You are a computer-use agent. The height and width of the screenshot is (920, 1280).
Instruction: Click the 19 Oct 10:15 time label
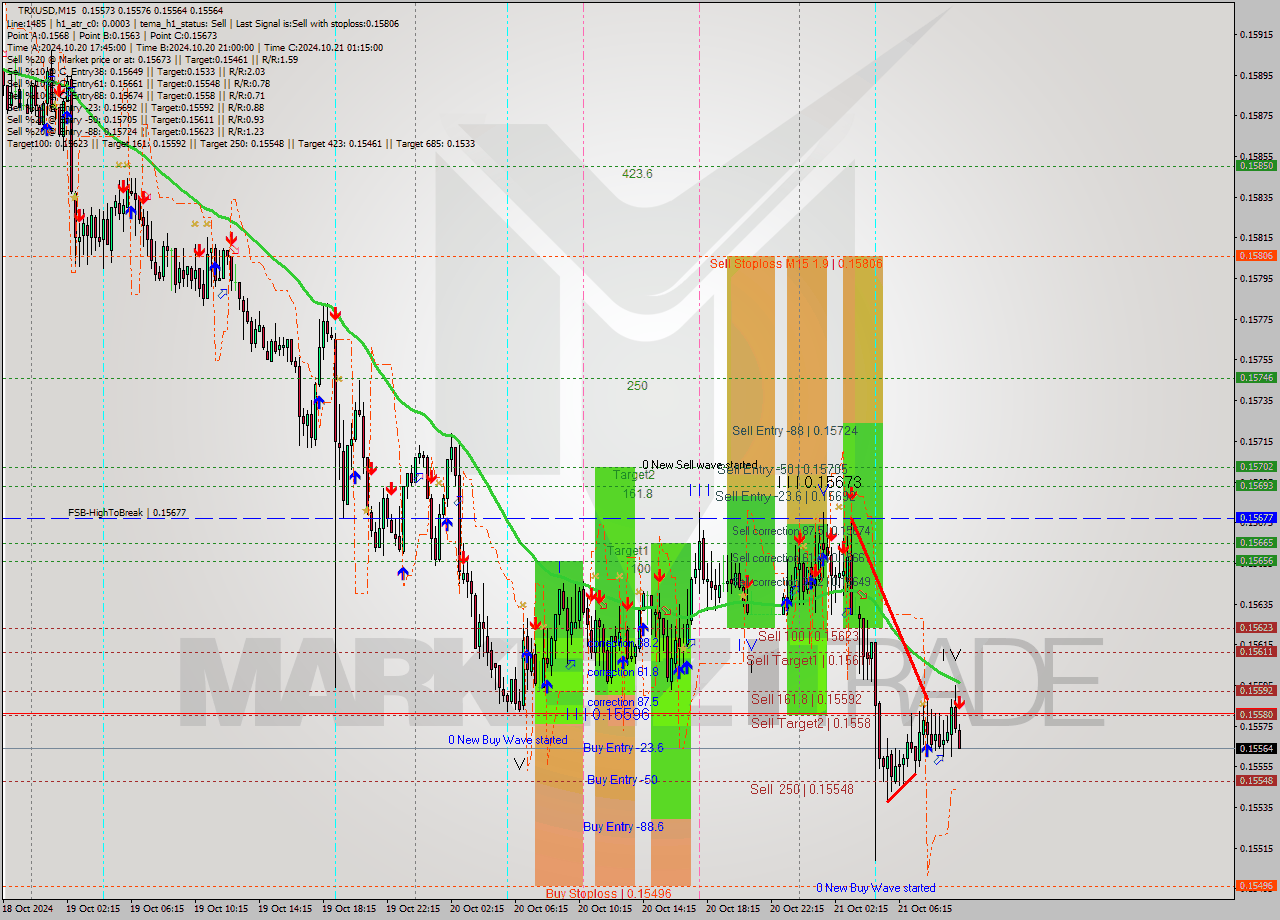pos(220,909)
